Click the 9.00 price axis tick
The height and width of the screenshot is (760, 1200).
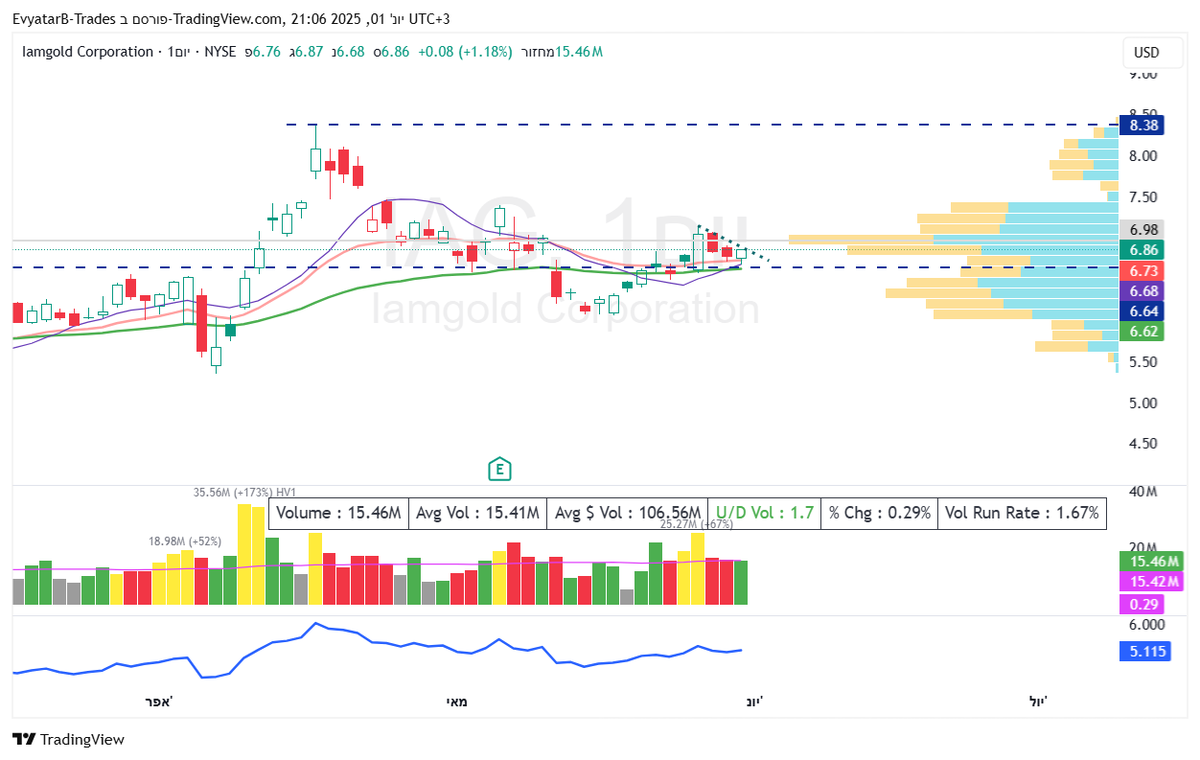[1144, 74]
